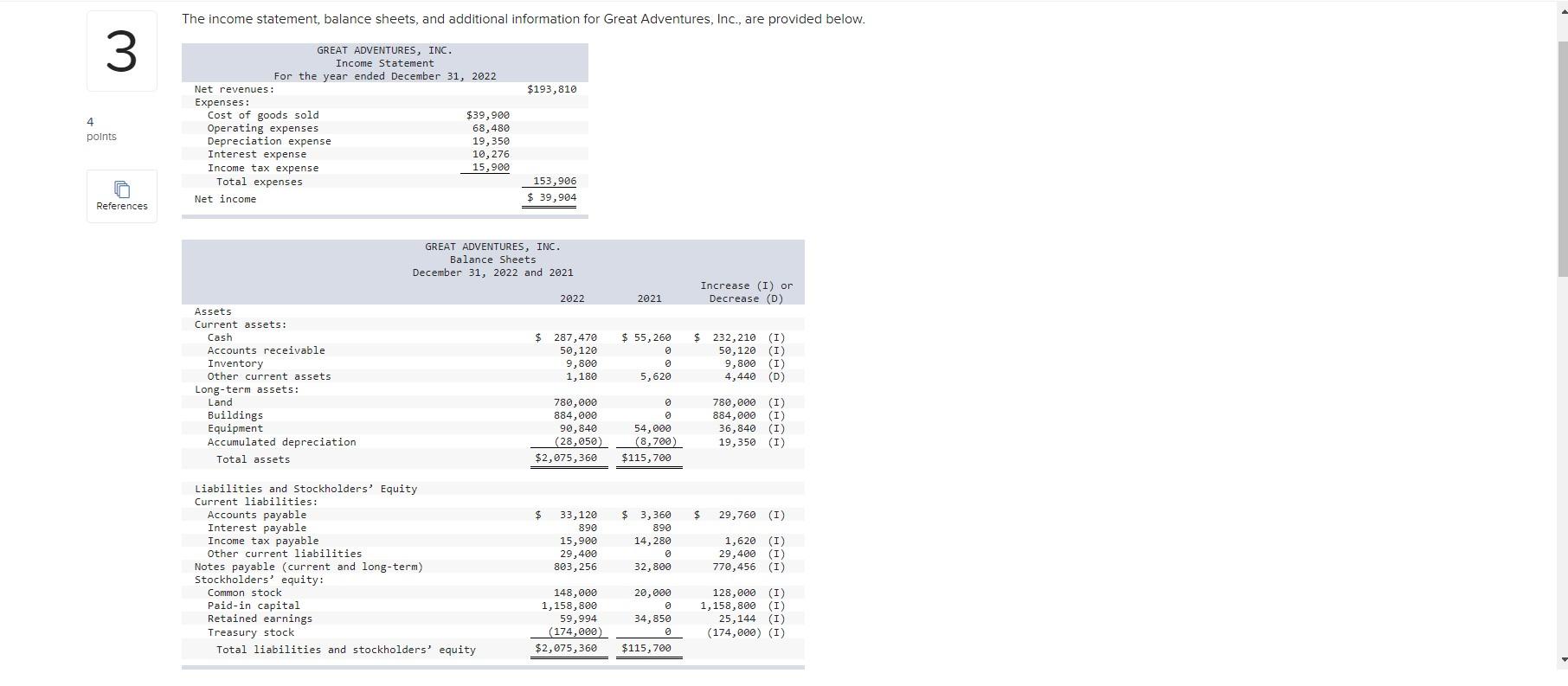This screenshot has height=686, width=1568.
Task: Click the scrollbar down arrow
Action: 1562,659
